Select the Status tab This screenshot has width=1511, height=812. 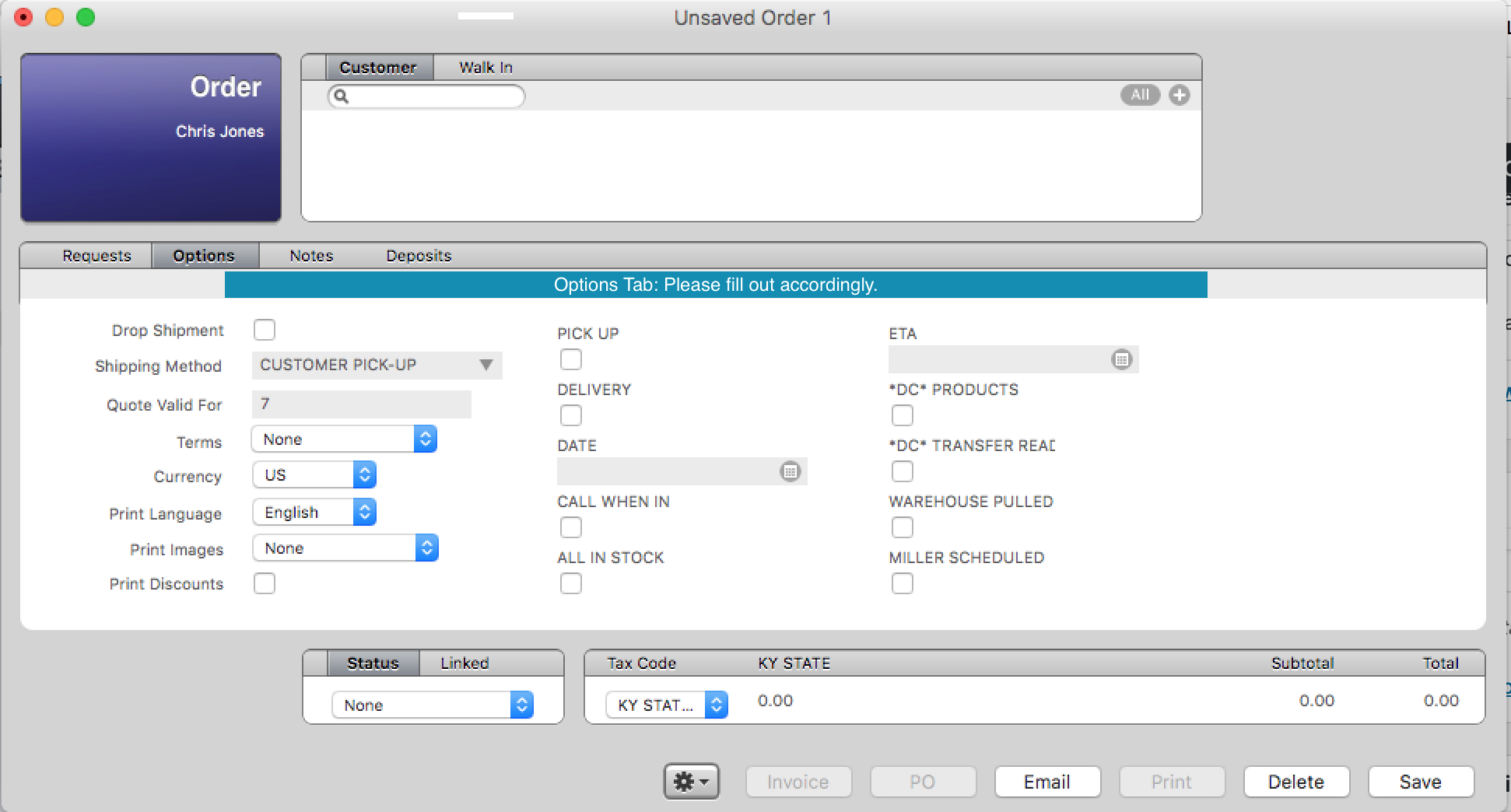point(373,663)
